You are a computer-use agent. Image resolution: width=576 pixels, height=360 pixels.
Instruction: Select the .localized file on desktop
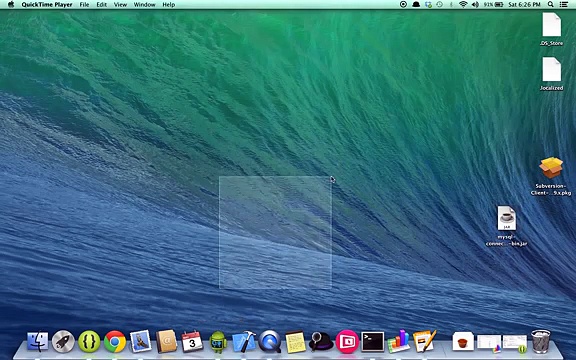point(551,73)
